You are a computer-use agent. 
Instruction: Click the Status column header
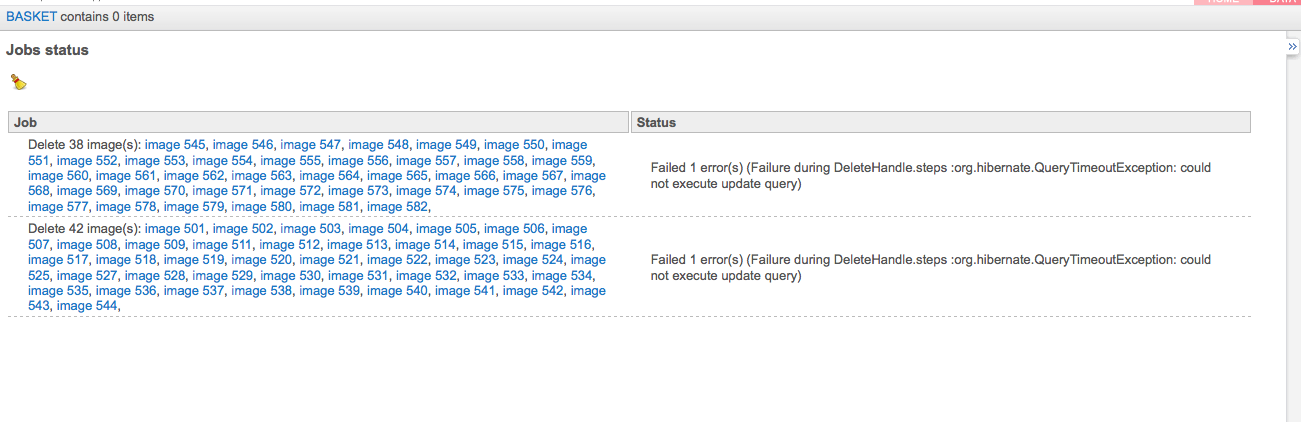[x=941, y=122]
